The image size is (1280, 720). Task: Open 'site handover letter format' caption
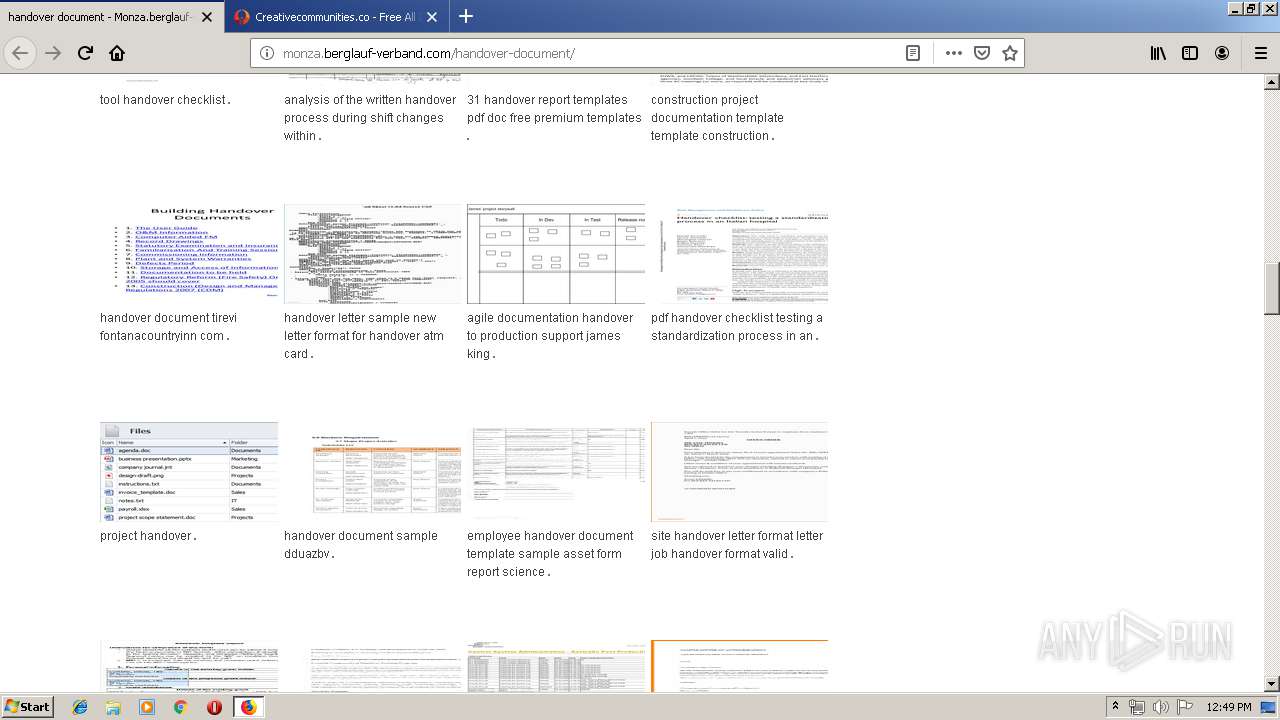[x=737, y=545]
